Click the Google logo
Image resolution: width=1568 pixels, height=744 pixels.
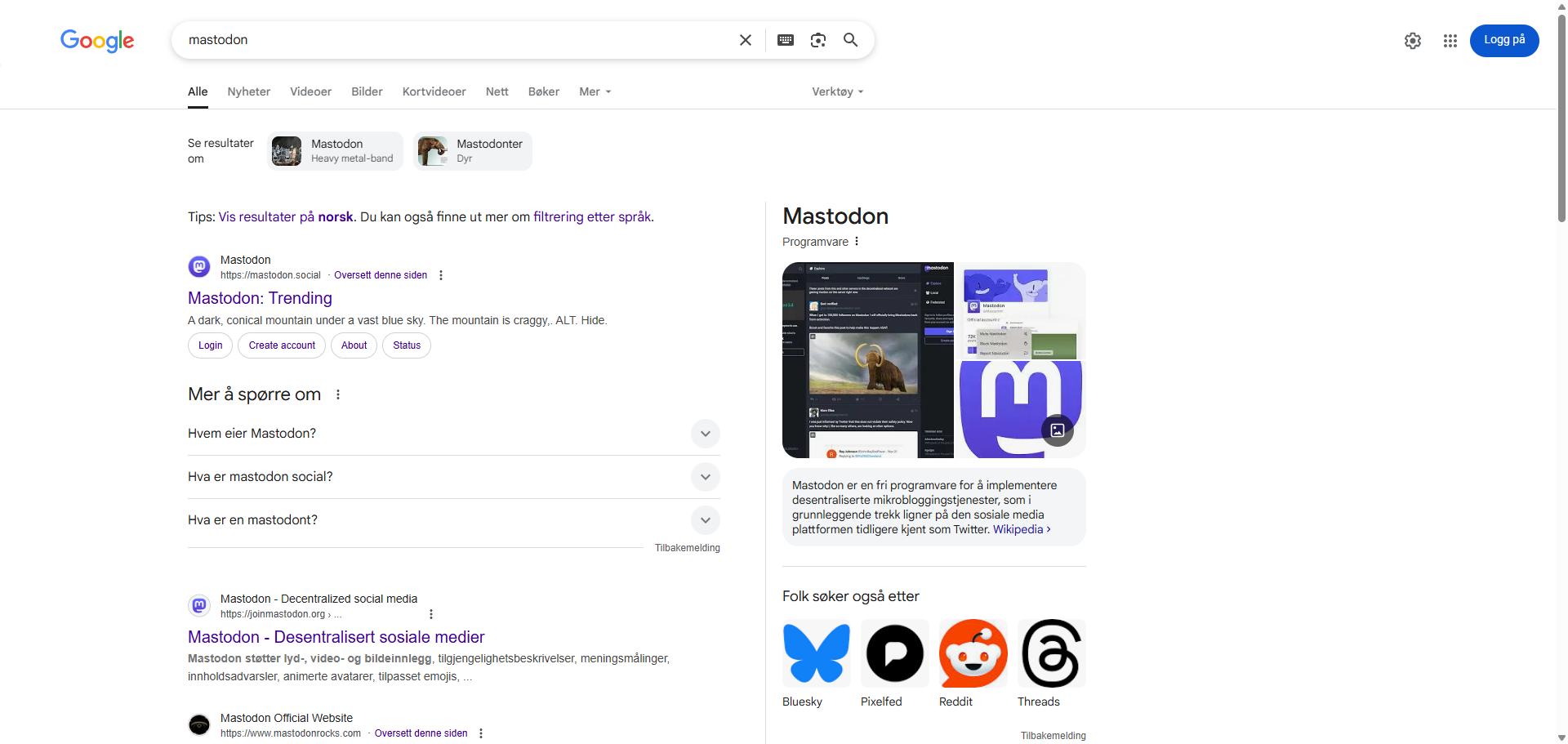pos(97,40)
